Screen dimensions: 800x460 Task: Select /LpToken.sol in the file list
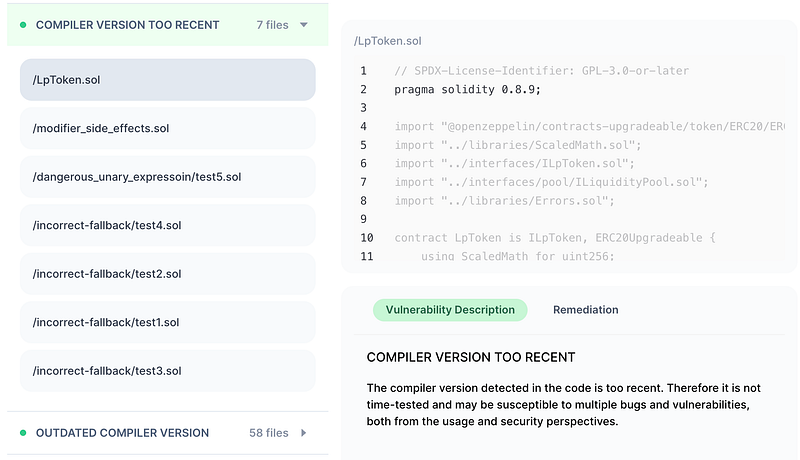click(167, 80)
